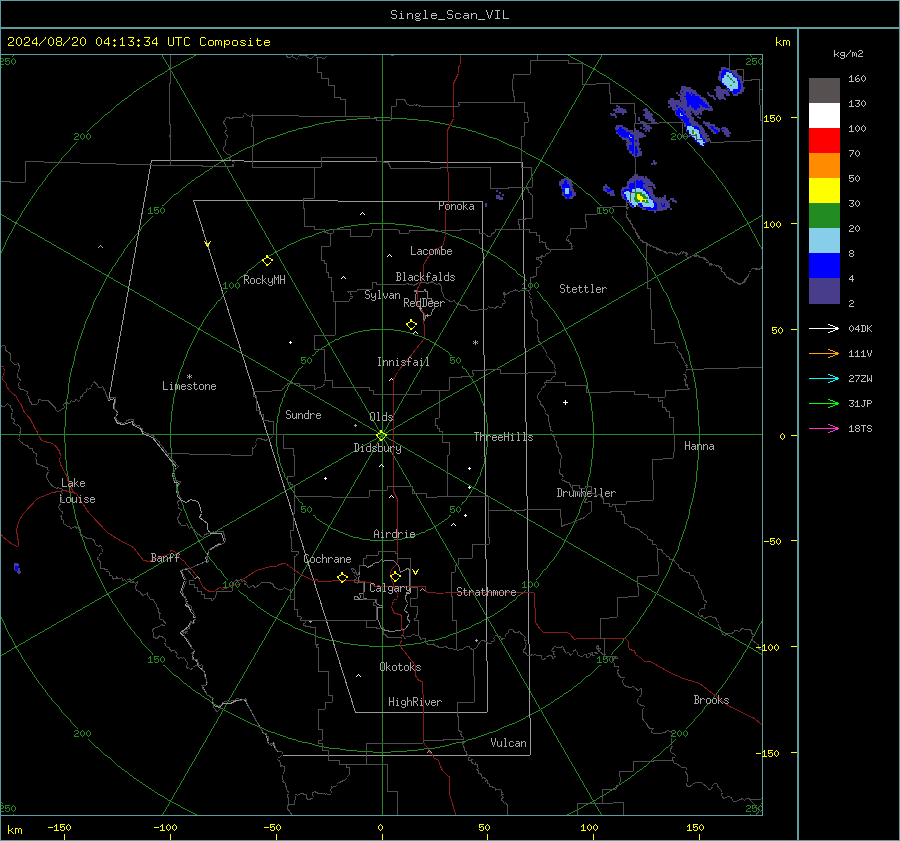This screenshot has height=841, width=900.
Task: Click the Olds town label
Action: coord(381,417)
